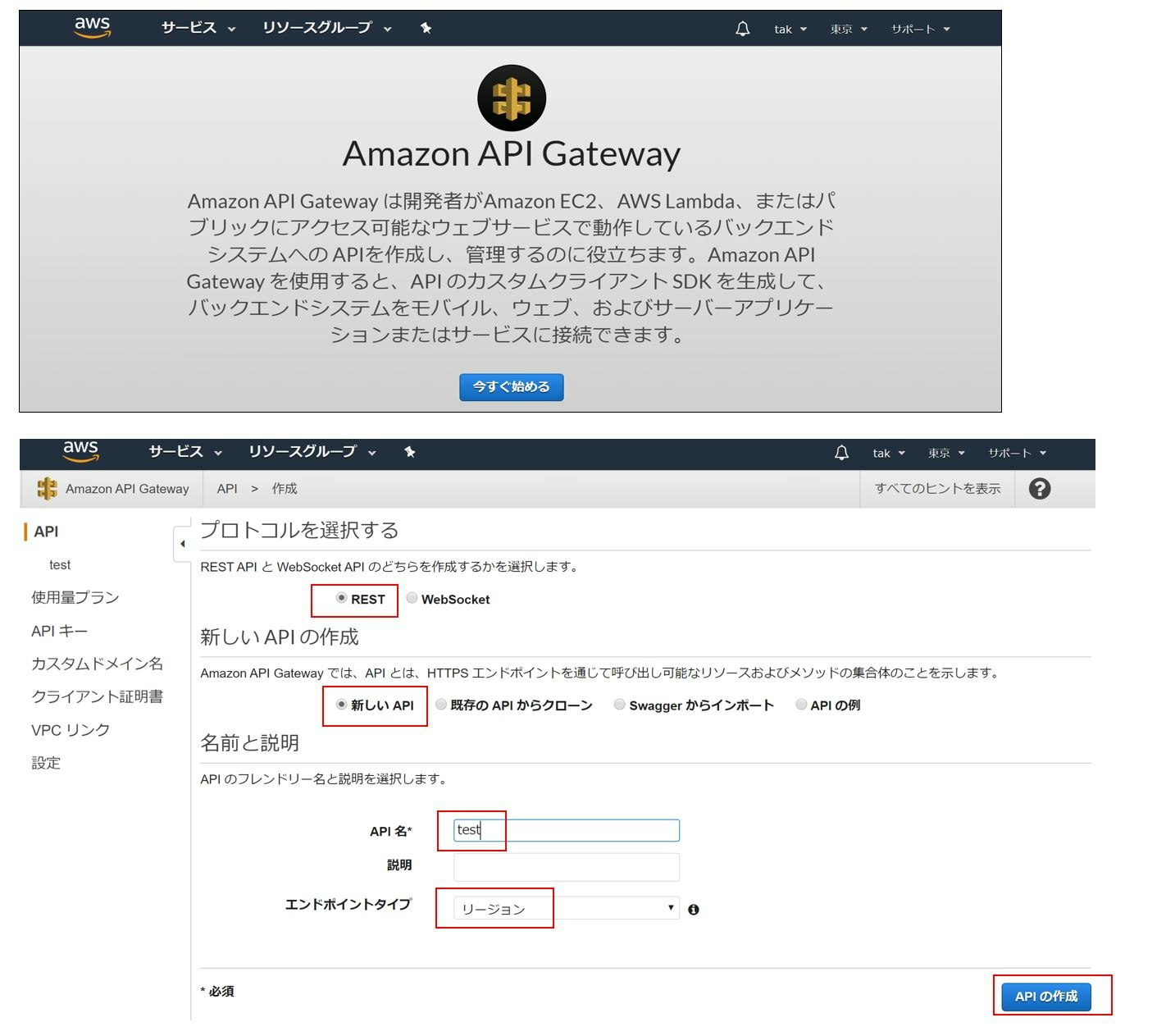
Task: Open サービス dropdown in top window
Action: [x=198, y=28]
